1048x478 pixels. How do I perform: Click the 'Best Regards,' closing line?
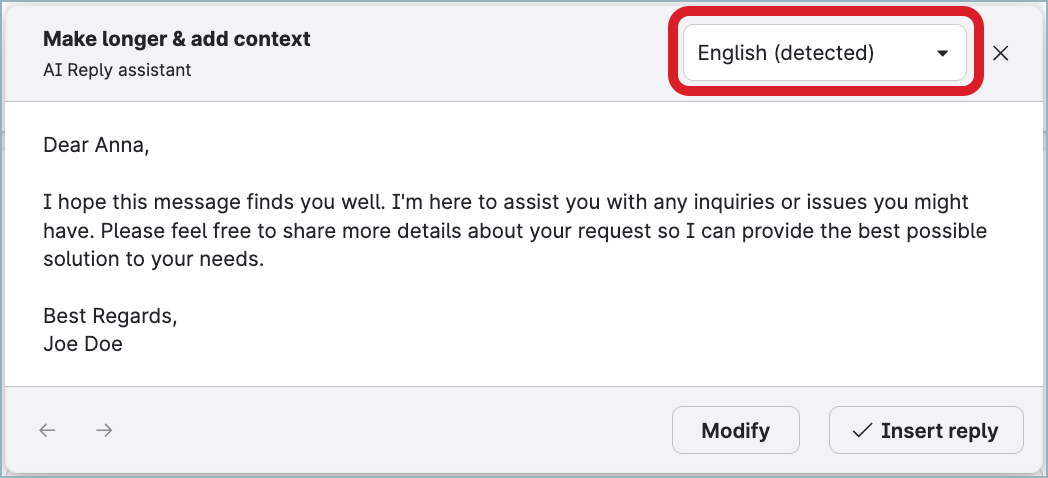(x=110, y=316)
